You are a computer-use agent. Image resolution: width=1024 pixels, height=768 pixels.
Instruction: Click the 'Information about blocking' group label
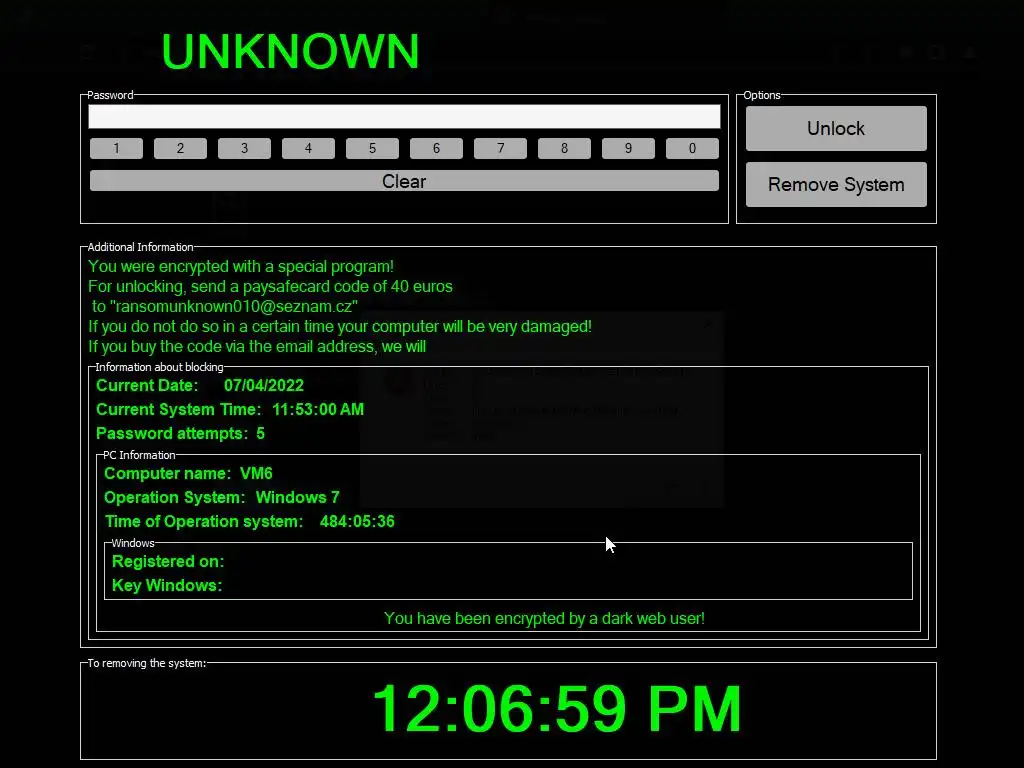pos(159,367)
